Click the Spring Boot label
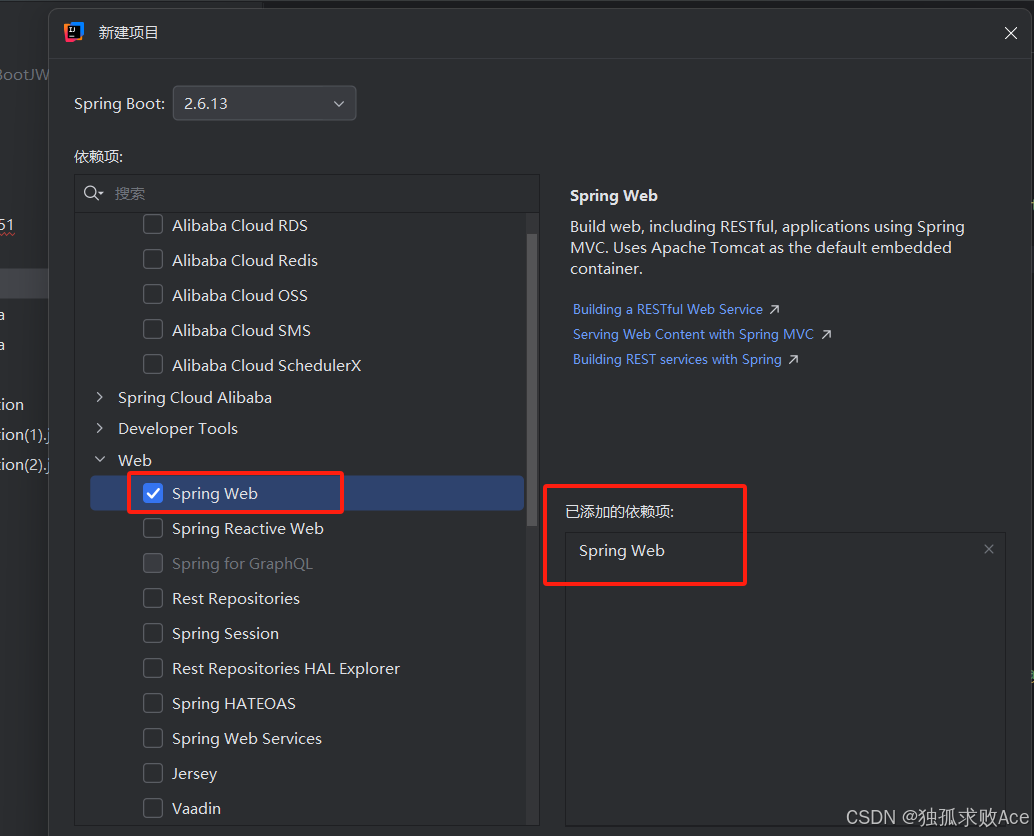 coord(119,104)
